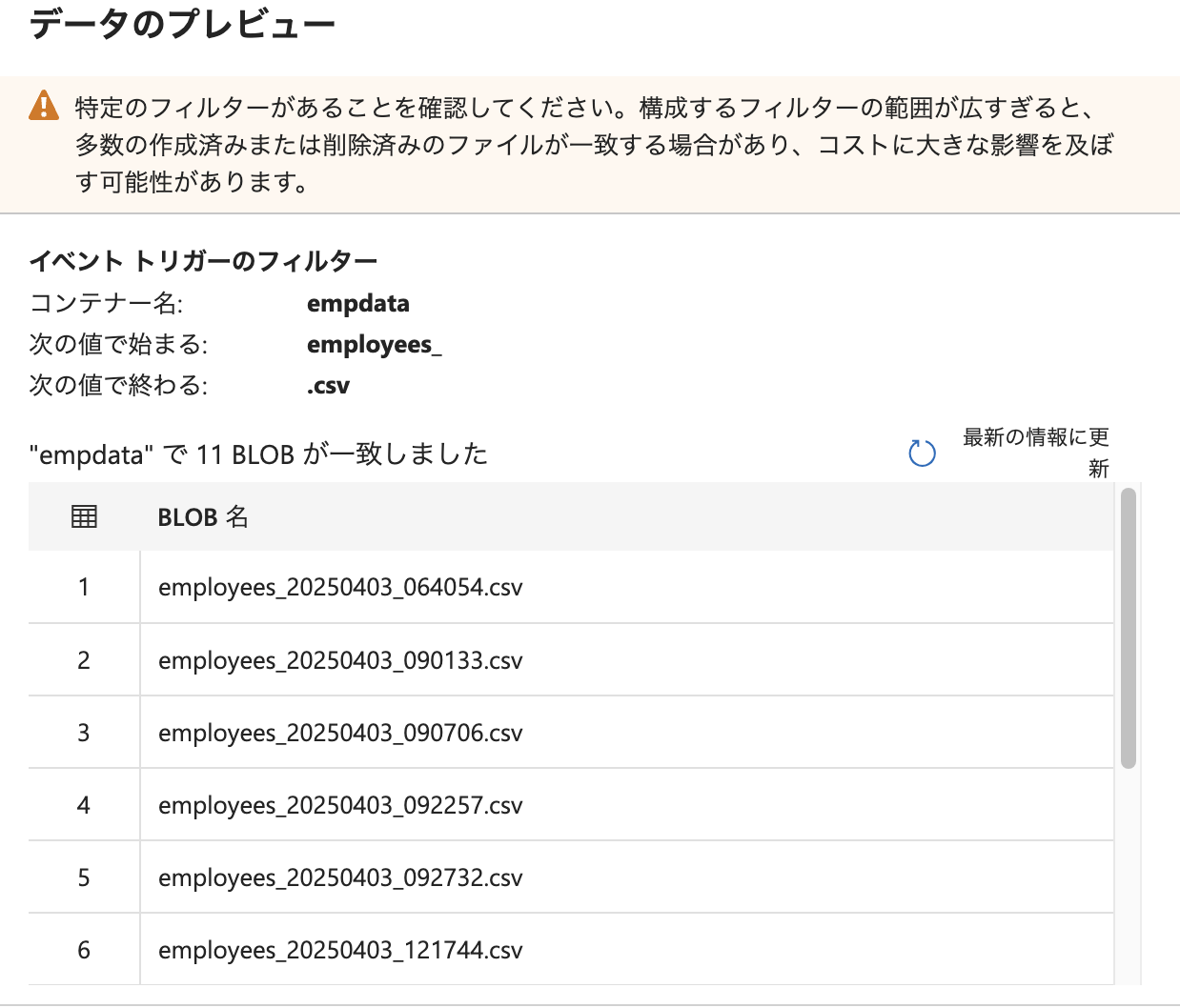Select row 1 file employees_20250403_064054.csv
Screen dimensions: 1180x1008
pyautogui.click(x=340, y=587)
